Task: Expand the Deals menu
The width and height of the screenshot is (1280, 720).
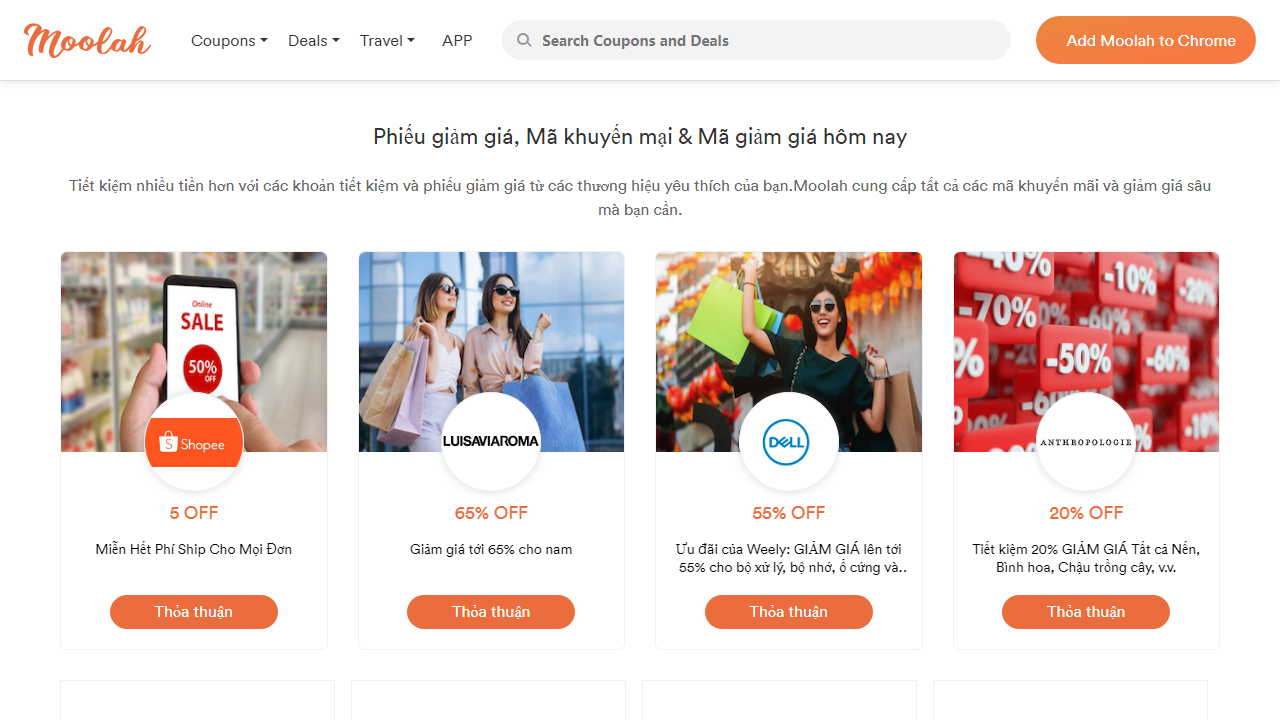Action: pos(313,40)
